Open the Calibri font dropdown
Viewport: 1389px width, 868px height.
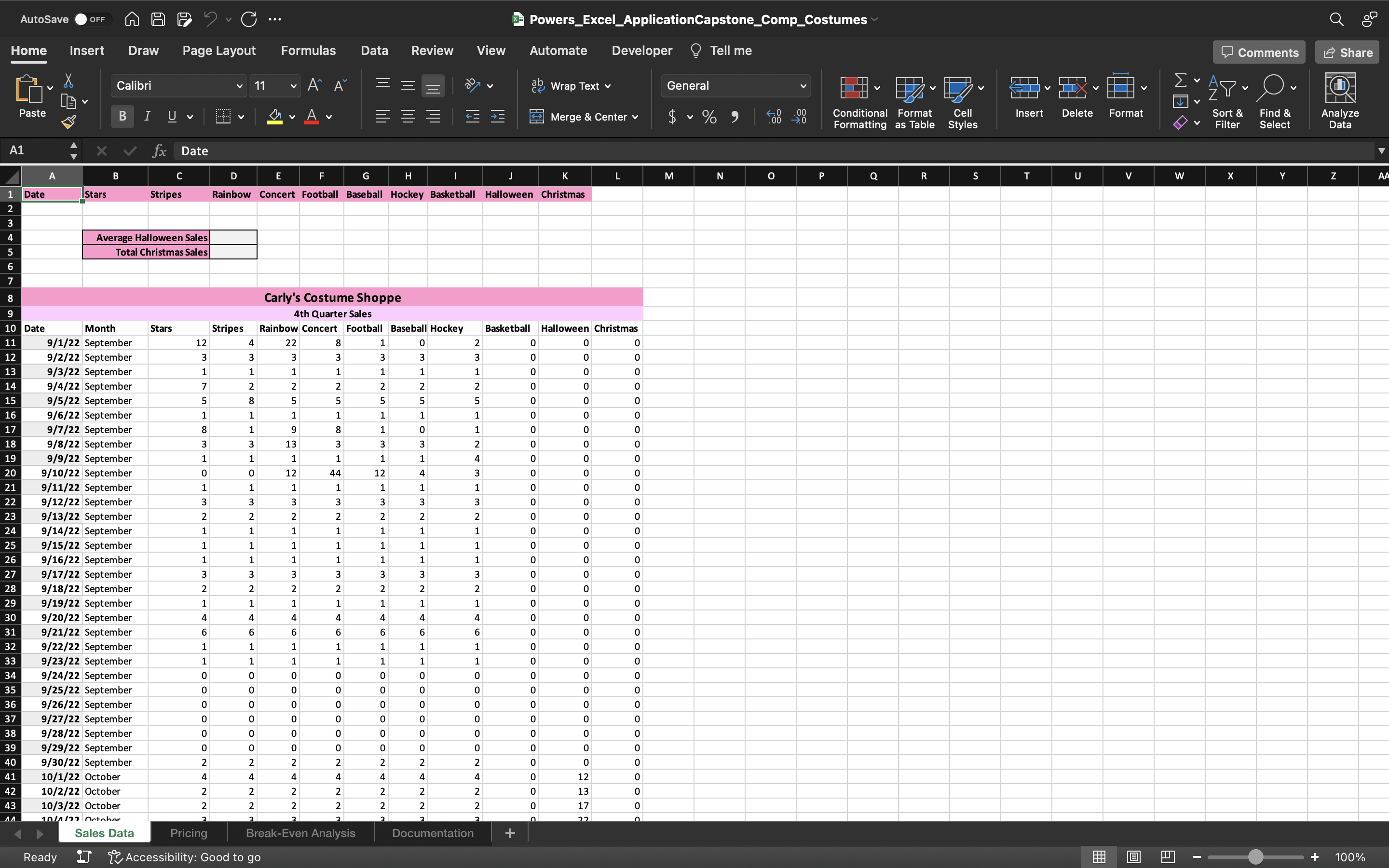click(x=241, y=85)
